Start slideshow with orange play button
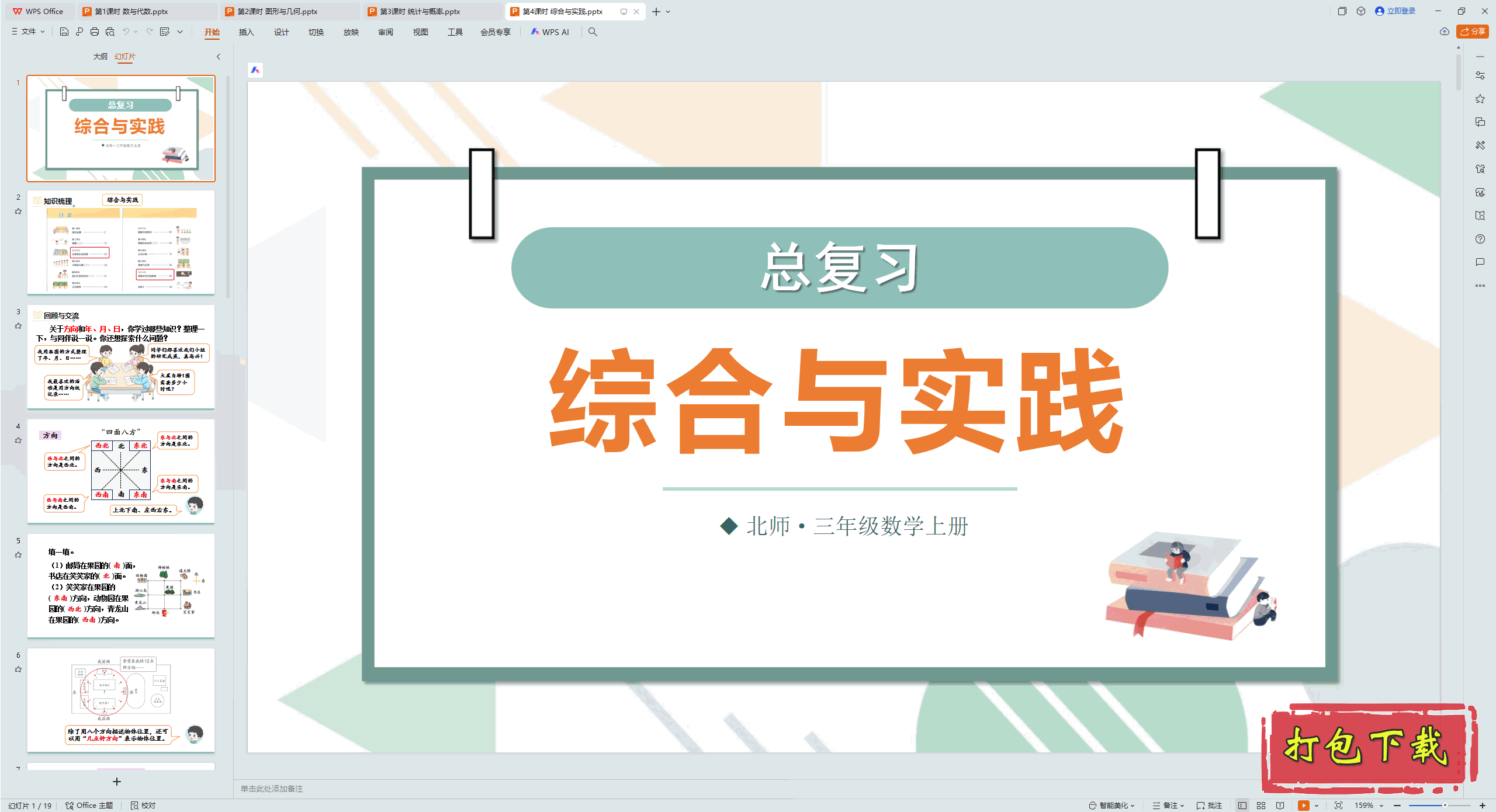 1303,805
